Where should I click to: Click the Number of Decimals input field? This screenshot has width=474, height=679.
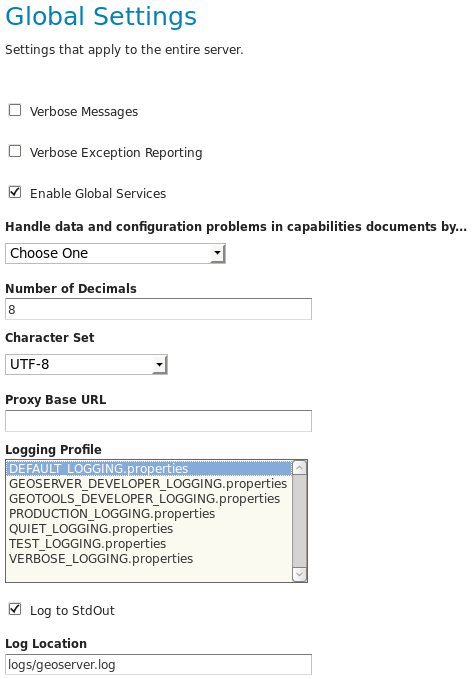(158, 309)
